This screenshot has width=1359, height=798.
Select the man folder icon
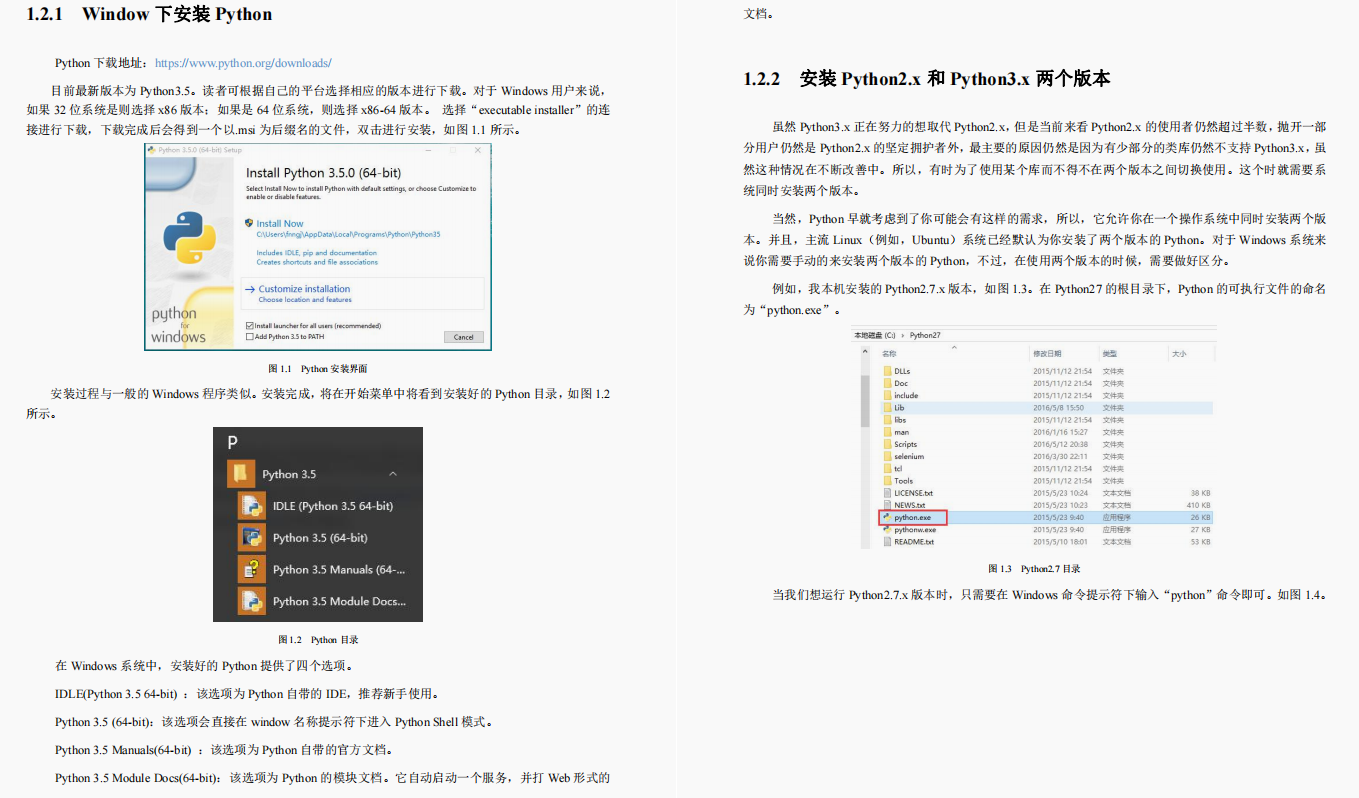887,432
